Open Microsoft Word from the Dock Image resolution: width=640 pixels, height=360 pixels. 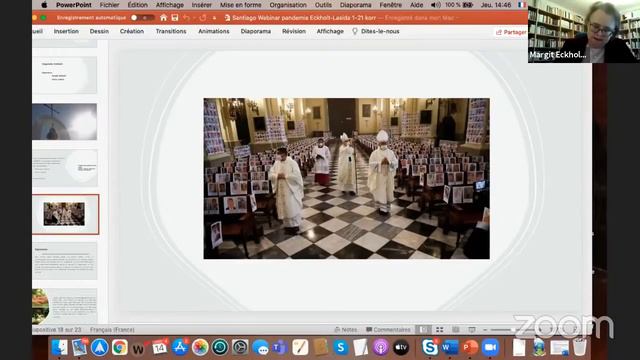[450, 347]
